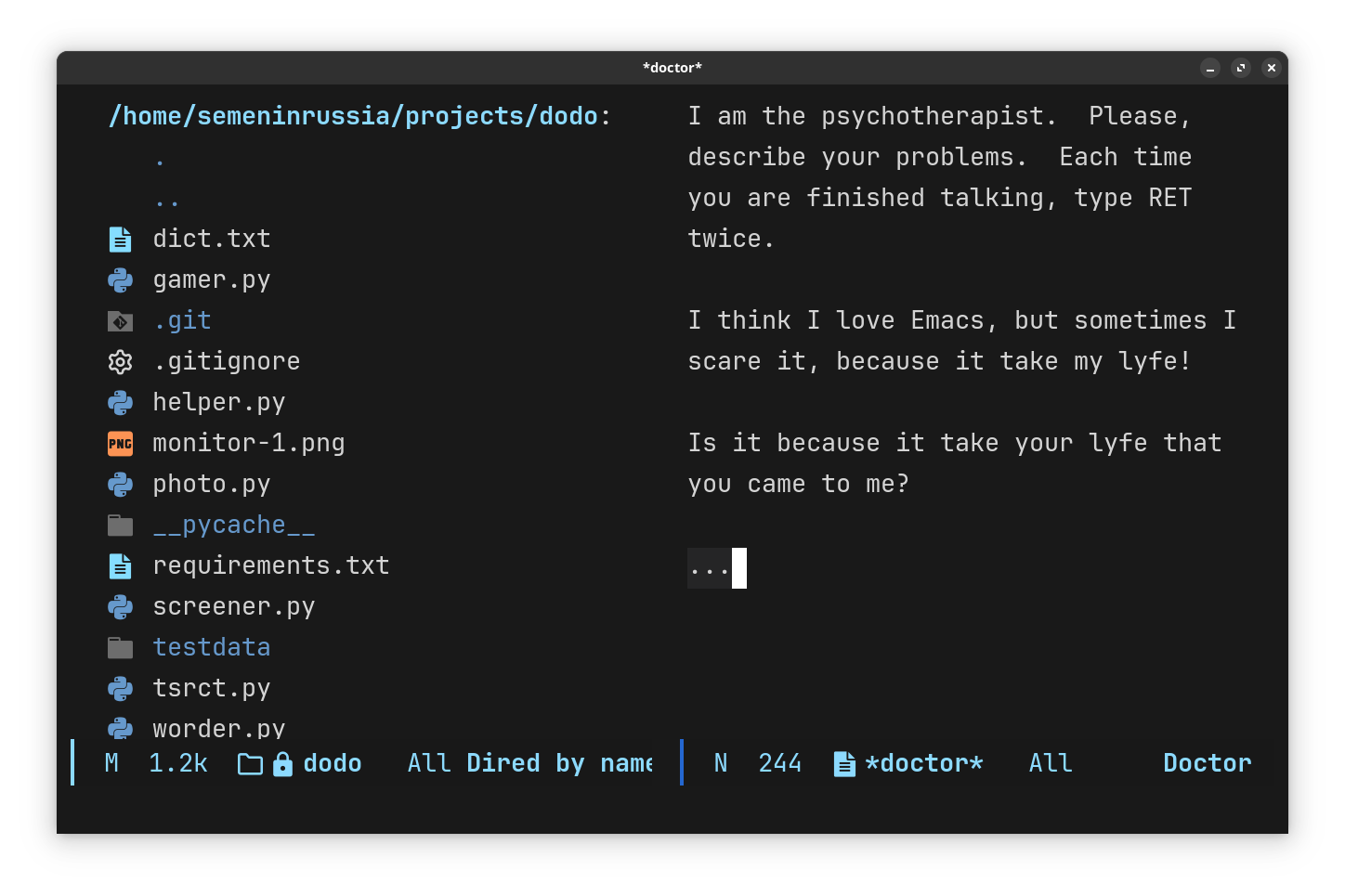Click the read-only lock icon in modeline
Viewport: 1345px width, 896px height.
[x=283, y=764]
